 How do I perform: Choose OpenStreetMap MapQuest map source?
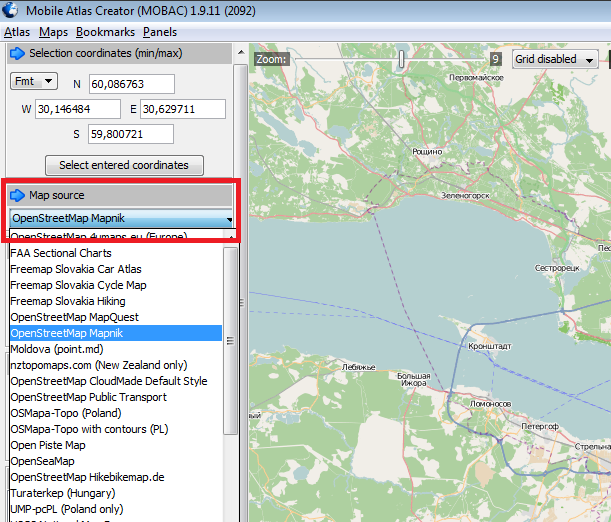coord(74,317)
